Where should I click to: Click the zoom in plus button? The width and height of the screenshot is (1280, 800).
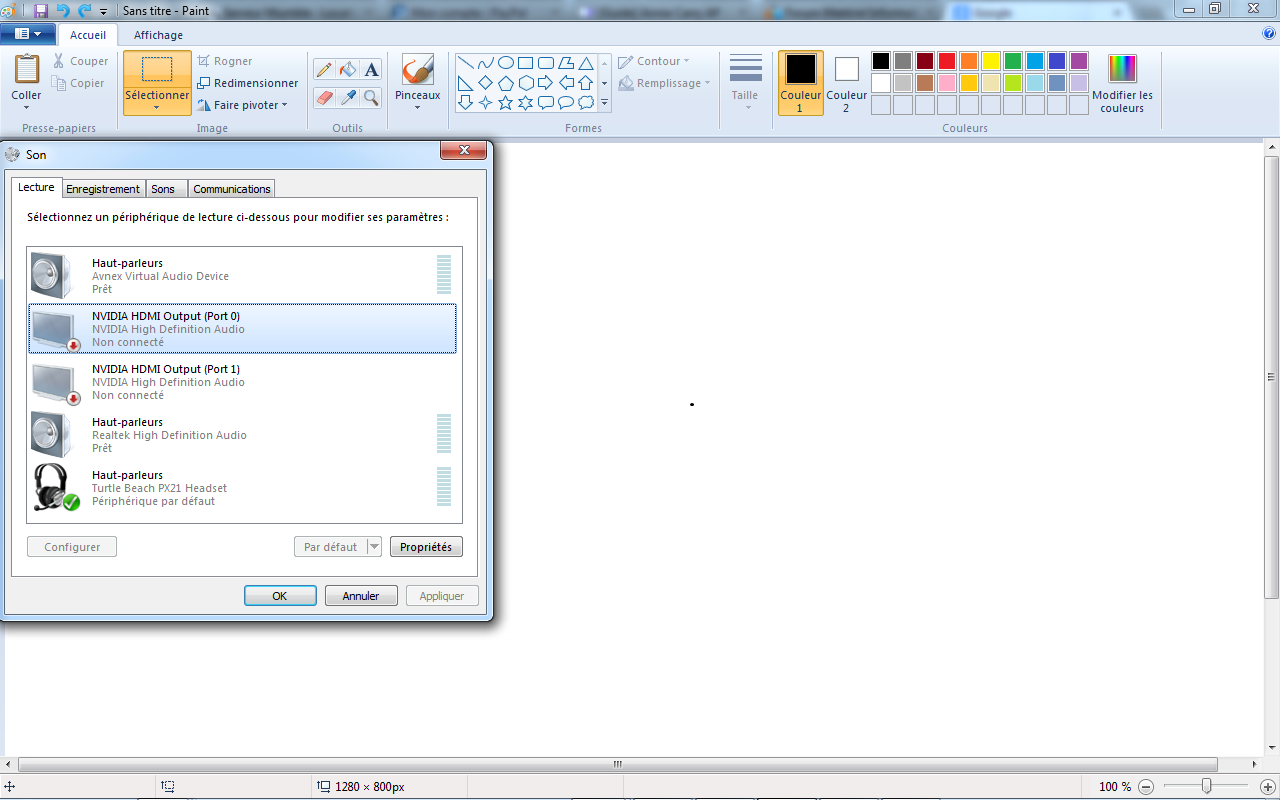1268,787
